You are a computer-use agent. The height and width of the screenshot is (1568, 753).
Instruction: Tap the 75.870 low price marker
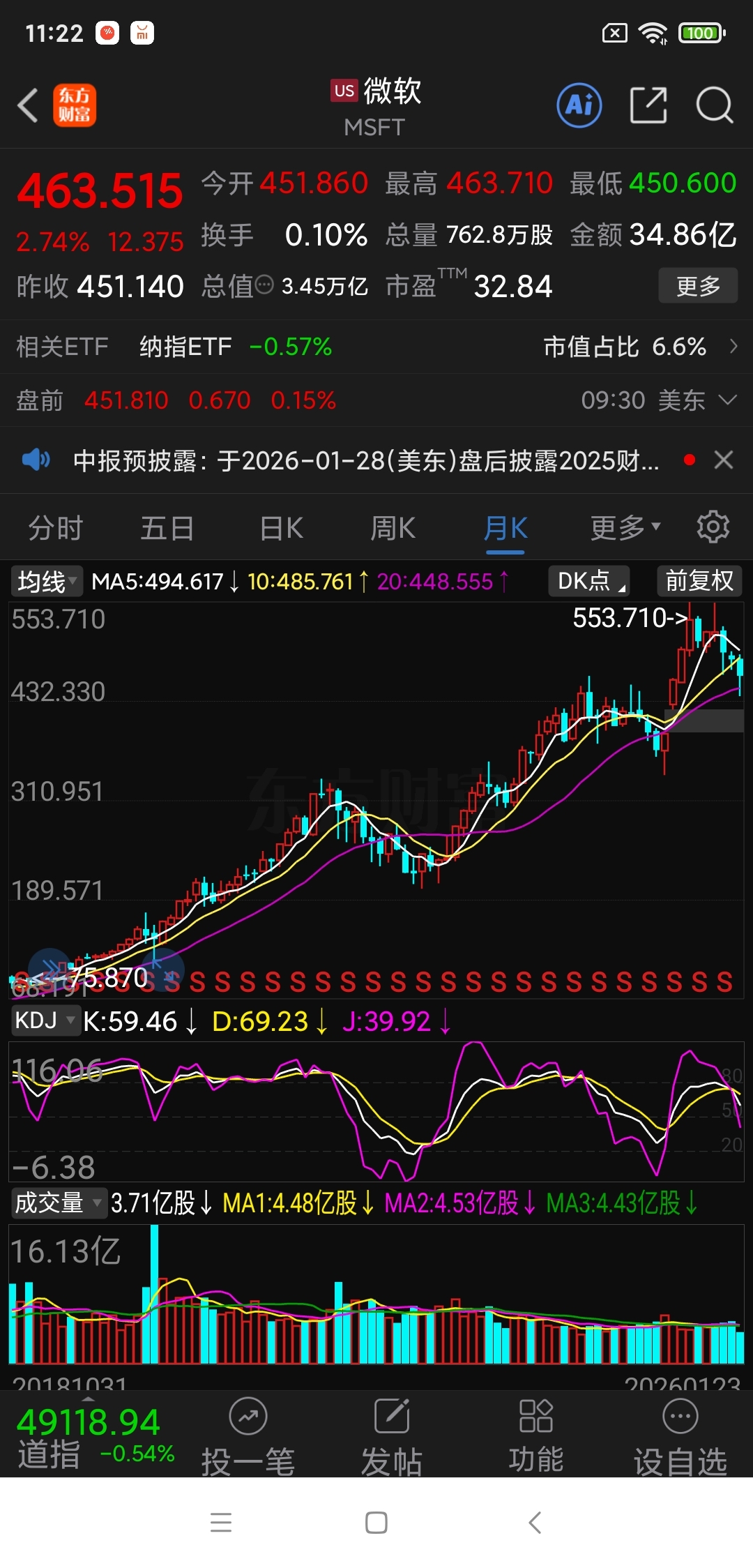tap(109, 977)
